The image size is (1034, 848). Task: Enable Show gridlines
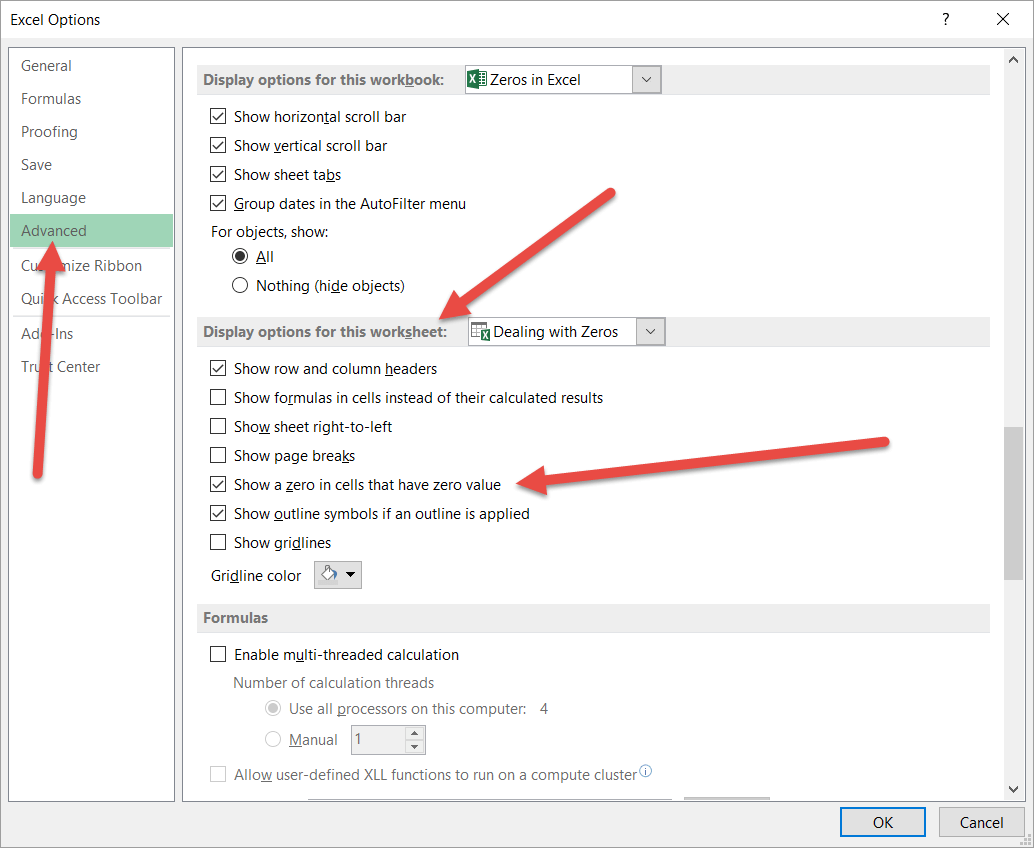(218, 542)
